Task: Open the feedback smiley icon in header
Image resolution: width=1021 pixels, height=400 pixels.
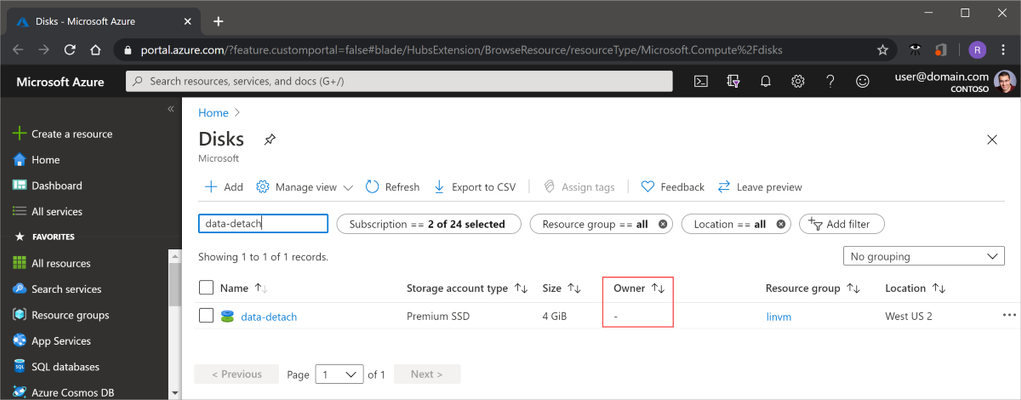Action: (x=862, y=81)
